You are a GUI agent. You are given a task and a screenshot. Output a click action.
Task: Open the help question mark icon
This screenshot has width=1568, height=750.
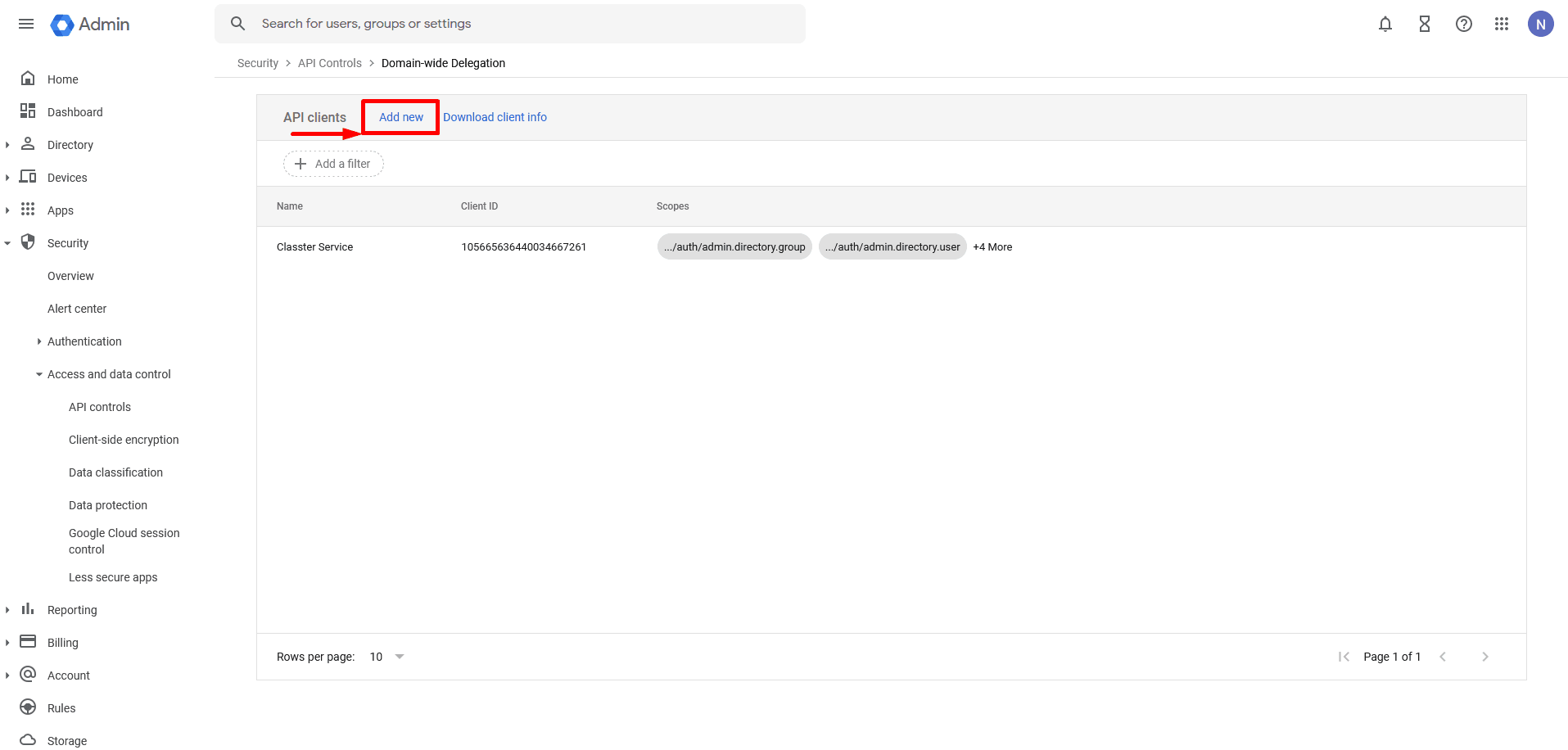(1464, 25)
